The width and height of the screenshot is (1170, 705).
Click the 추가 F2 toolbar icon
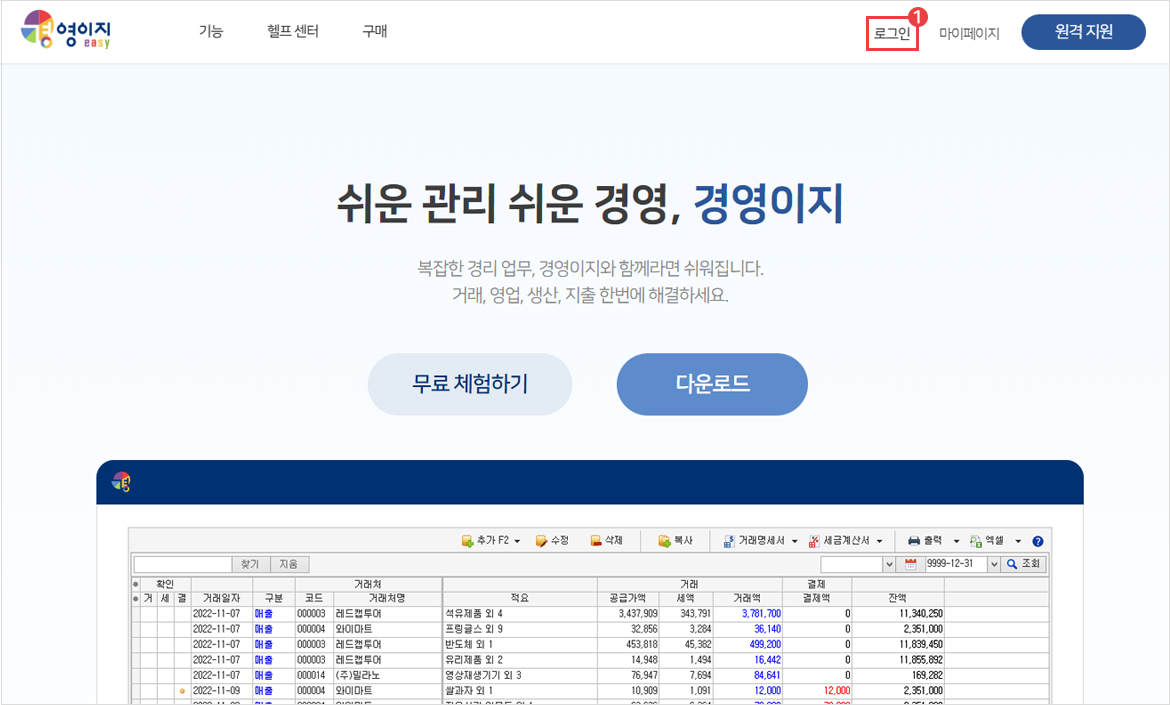pos(468,541)
